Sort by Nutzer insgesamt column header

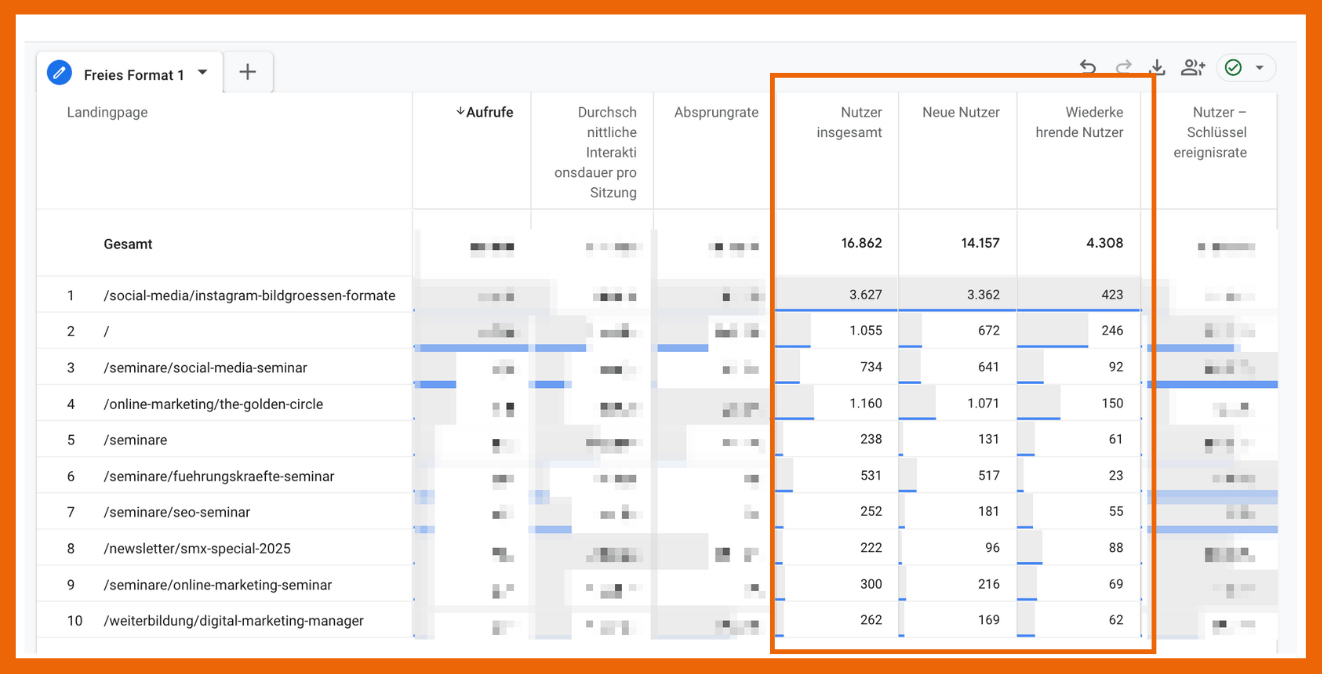[848, 122]
